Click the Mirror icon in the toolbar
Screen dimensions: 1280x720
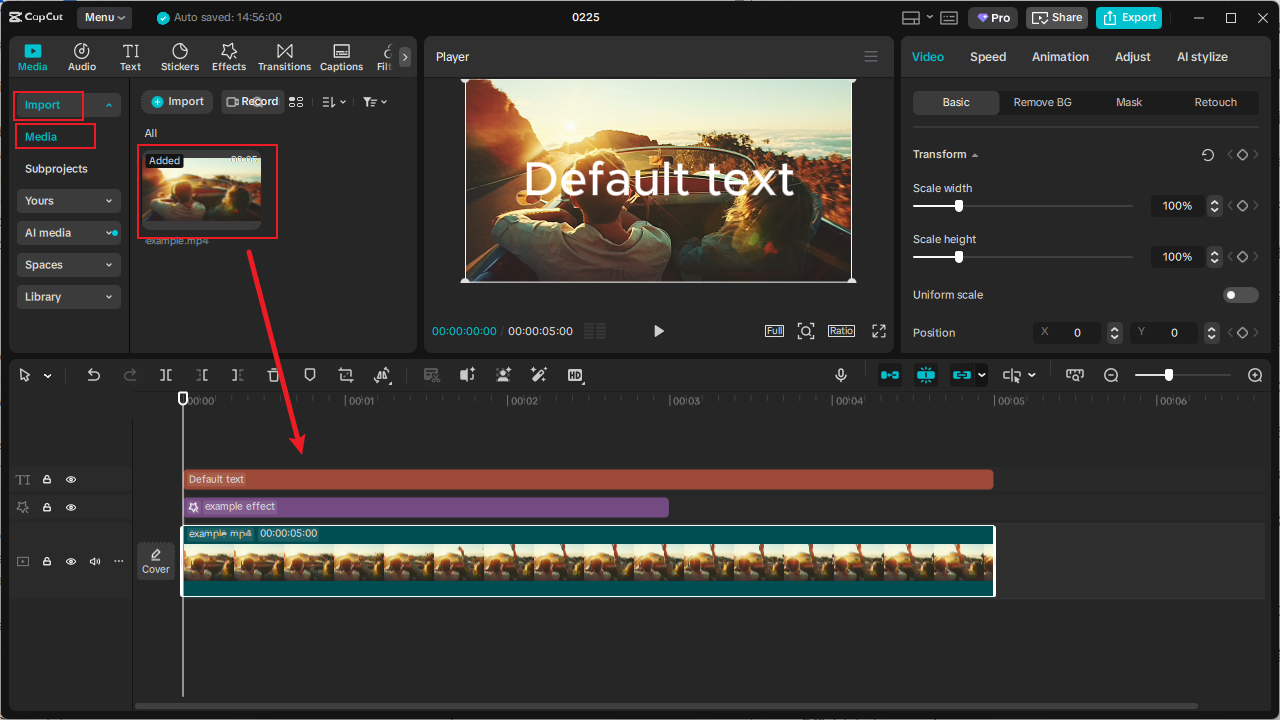(383, 375)
